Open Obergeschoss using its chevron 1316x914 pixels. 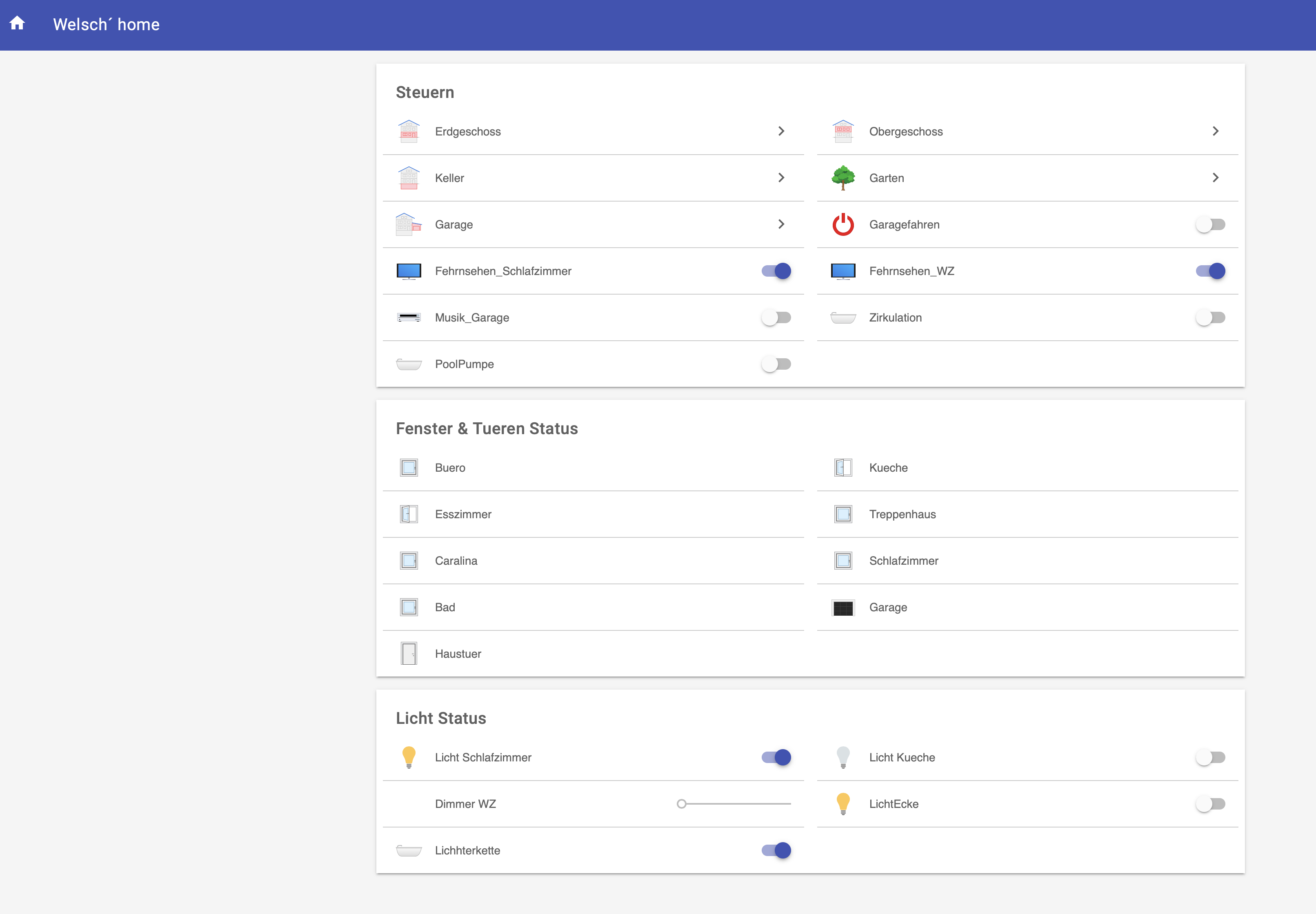[1215, 132]
